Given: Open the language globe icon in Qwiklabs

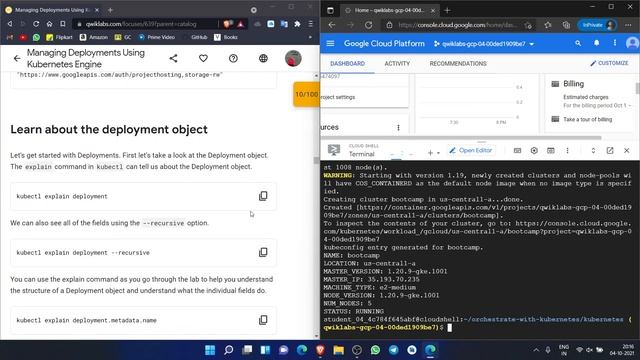Looking at the screenshot, I should tap(263, 58).
